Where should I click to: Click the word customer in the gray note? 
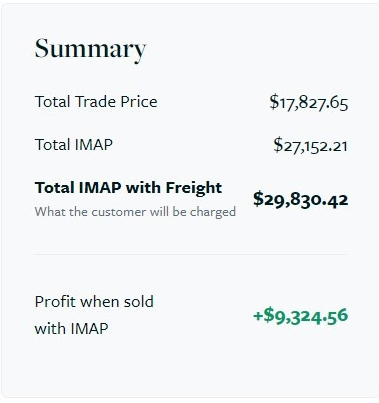(x=119, y=212)
